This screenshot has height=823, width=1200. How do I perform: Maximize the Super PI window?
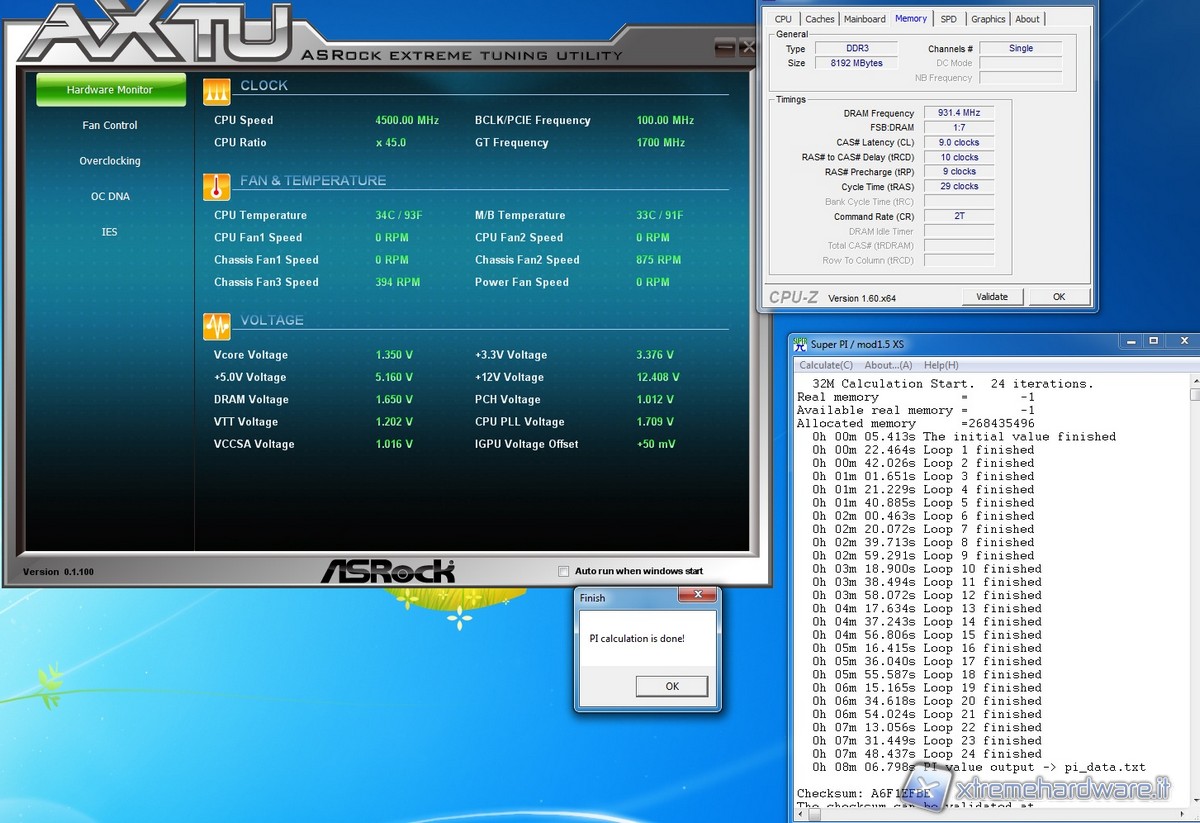pyautogui.click(x=1153, y=343)
